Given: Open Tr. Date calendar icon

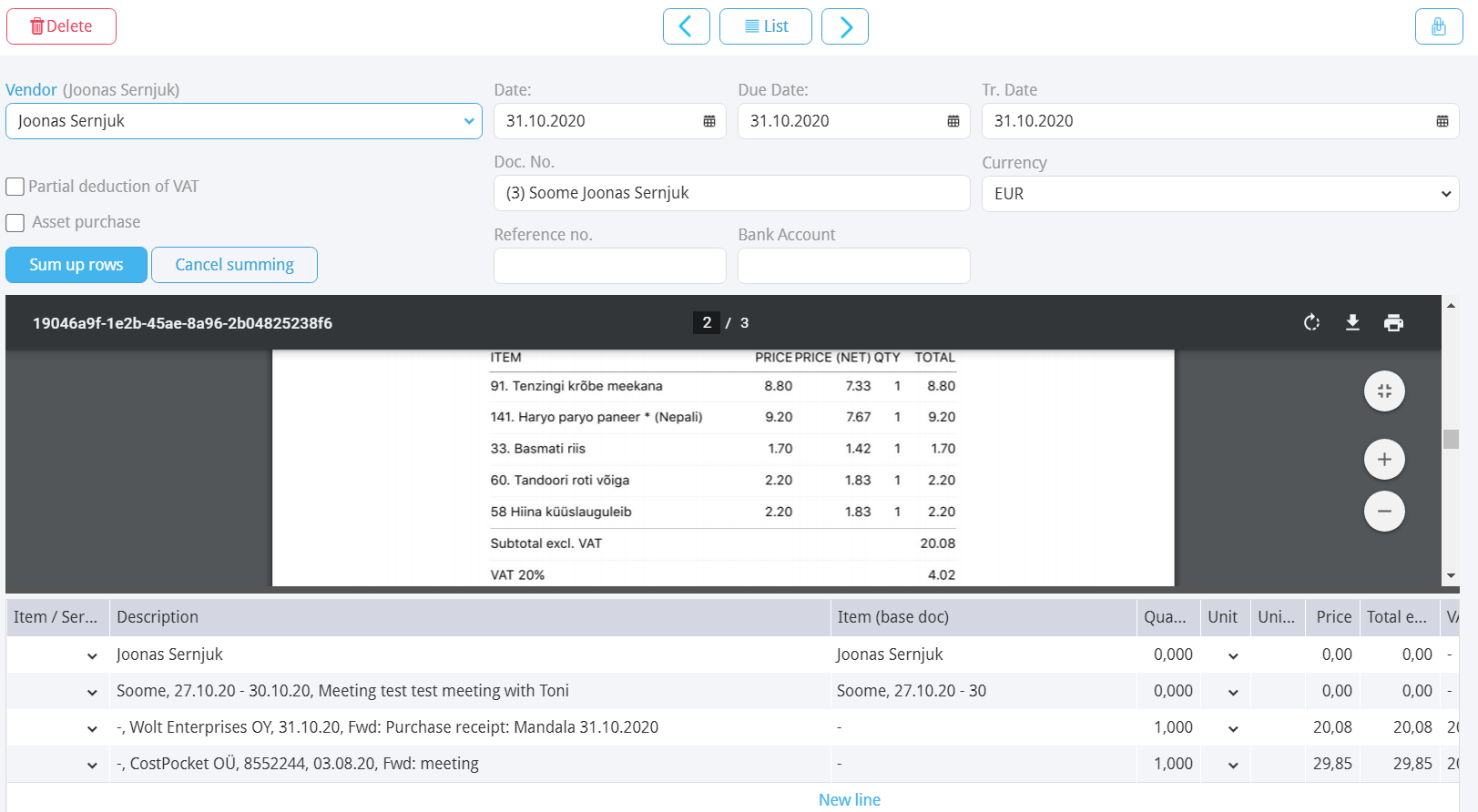Looking at the screenshot, I should tap(1442, 121).
